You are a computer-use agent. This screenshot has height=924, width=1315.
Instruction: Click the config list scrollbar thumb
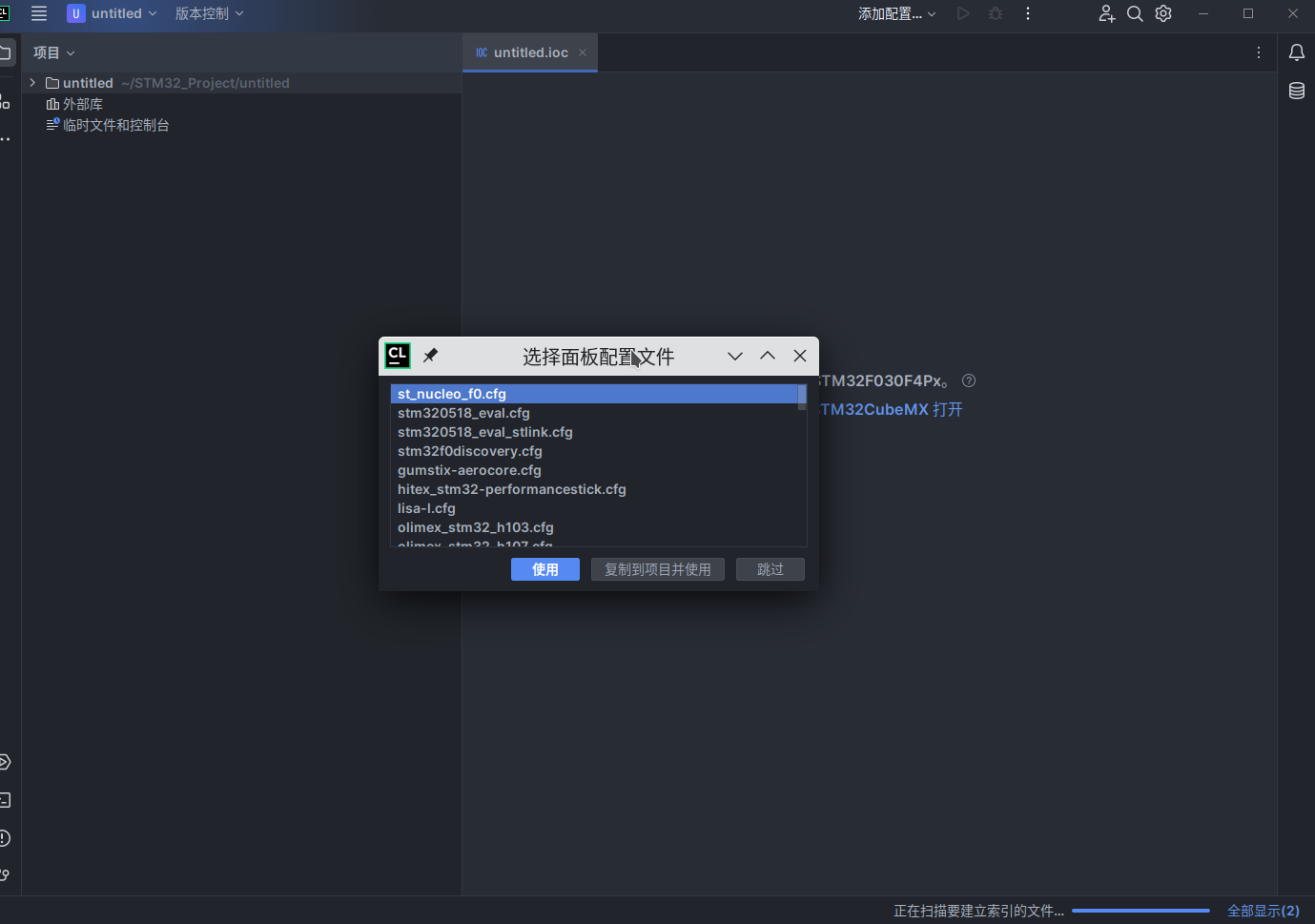[x=802, y=397]
